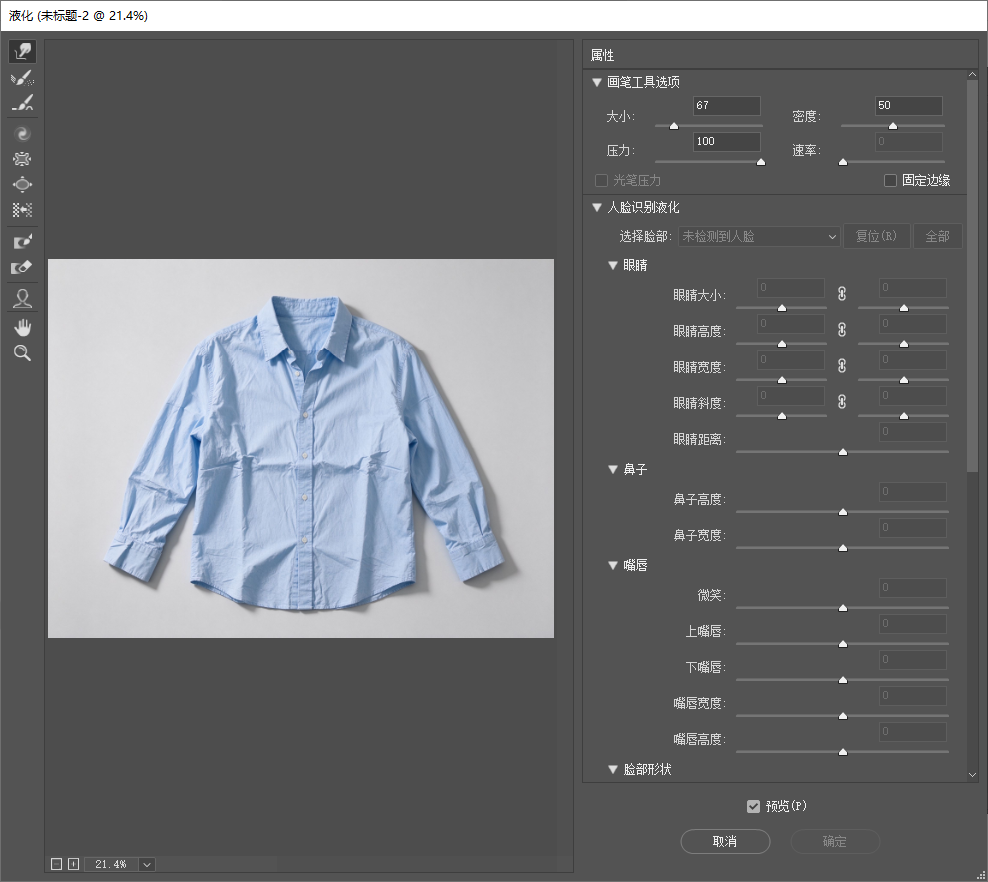
Task: Select the Freeze Mask tool
Action: [22, 241]
